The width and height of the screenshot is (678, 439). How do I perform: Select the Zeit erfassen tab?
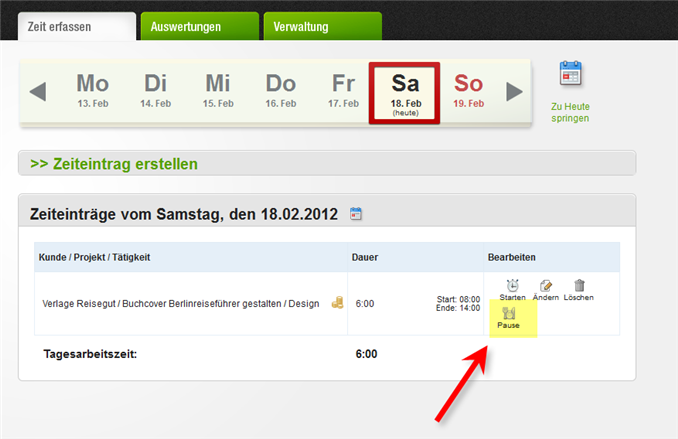click(76, 27)
